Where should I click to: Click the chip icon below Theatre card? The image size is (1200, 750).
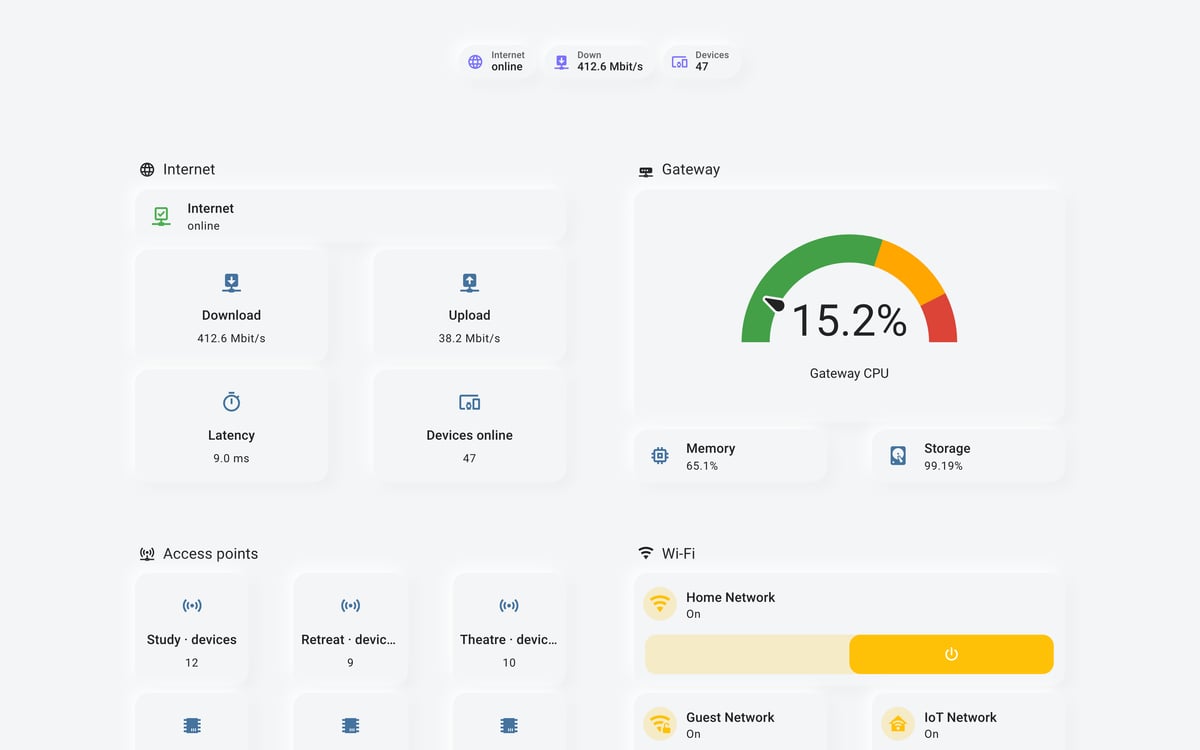(509, 725)
